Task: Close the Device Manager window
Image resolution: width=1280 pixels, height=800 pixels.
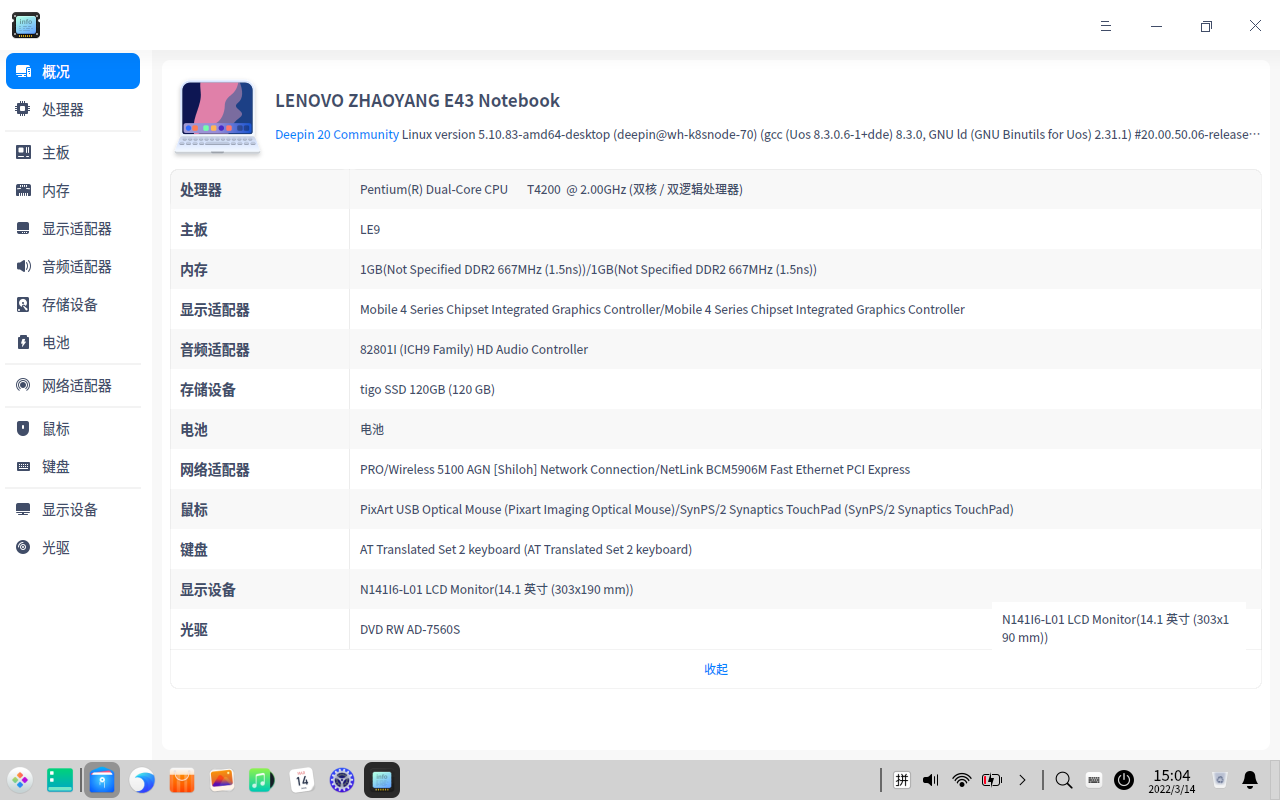Action: click(x=1255, y=26)
